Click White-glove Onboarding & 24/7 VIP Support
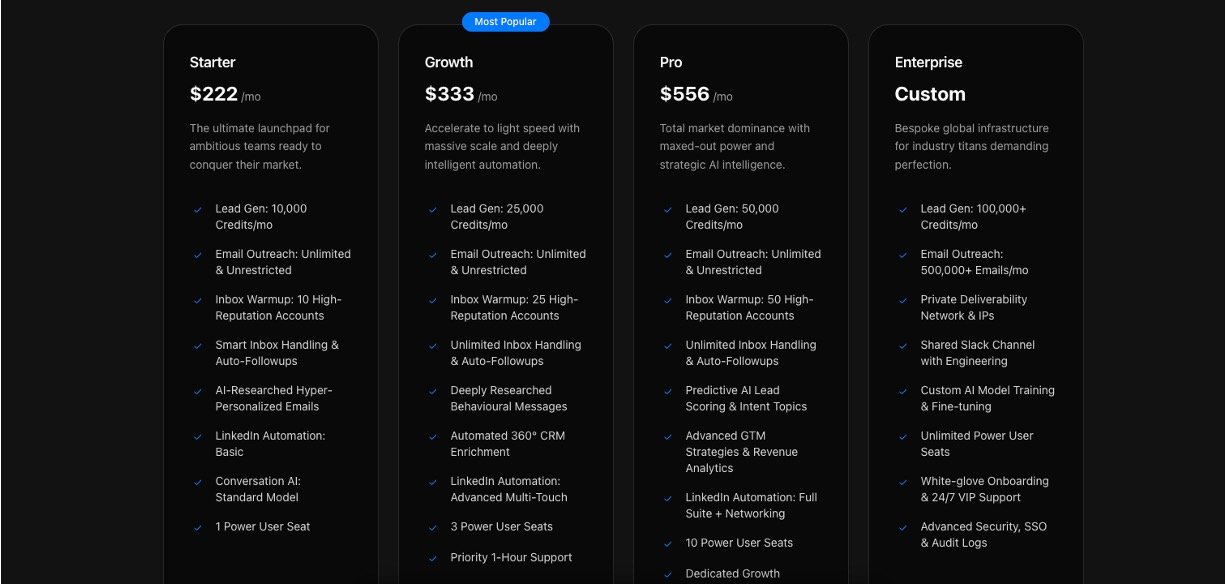The image size is (1226, 584). [x=971, y=489]
